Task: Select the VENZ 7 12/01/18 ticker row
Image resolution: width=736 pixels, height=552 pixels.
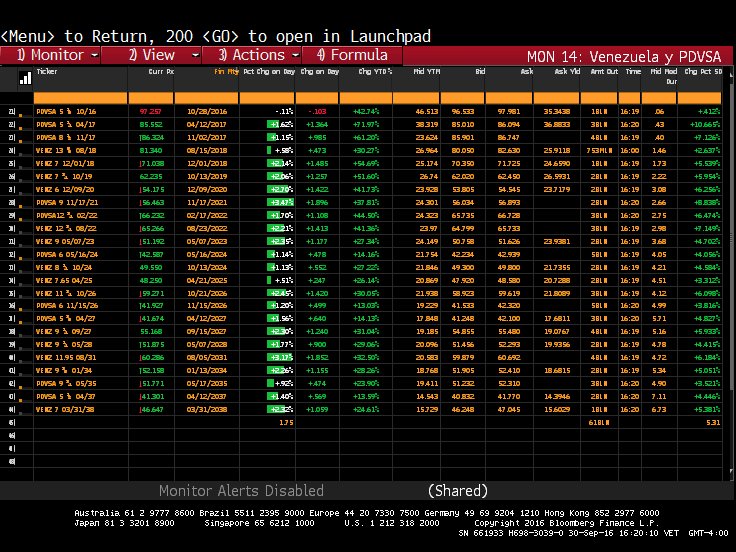Action: pos(65,163)
